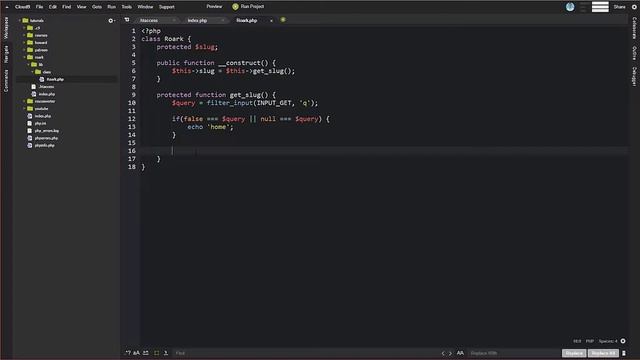Screen dimensions: 640x360
Task: Click the Replace All button
Action: click(x=603, y=353)
